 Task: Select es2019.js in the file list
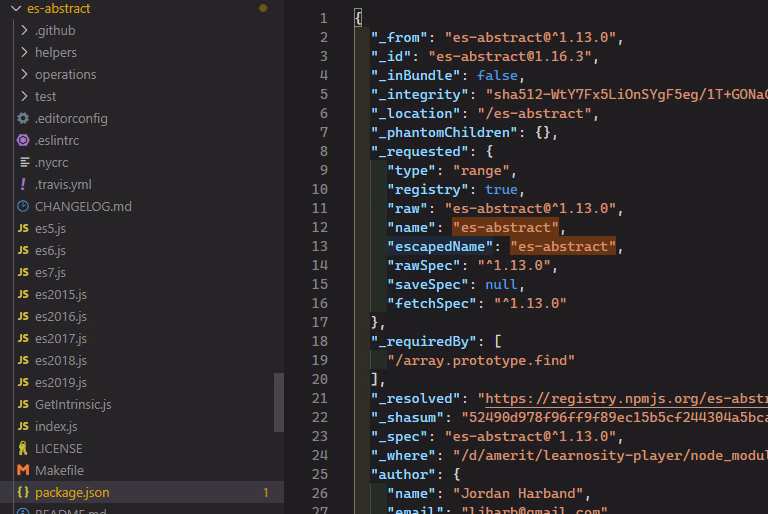(x=61, y=382)
